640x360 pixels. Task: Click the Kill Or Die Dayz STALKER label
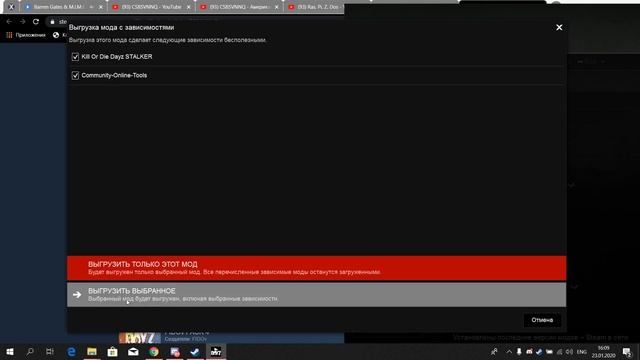coord(117,57)
